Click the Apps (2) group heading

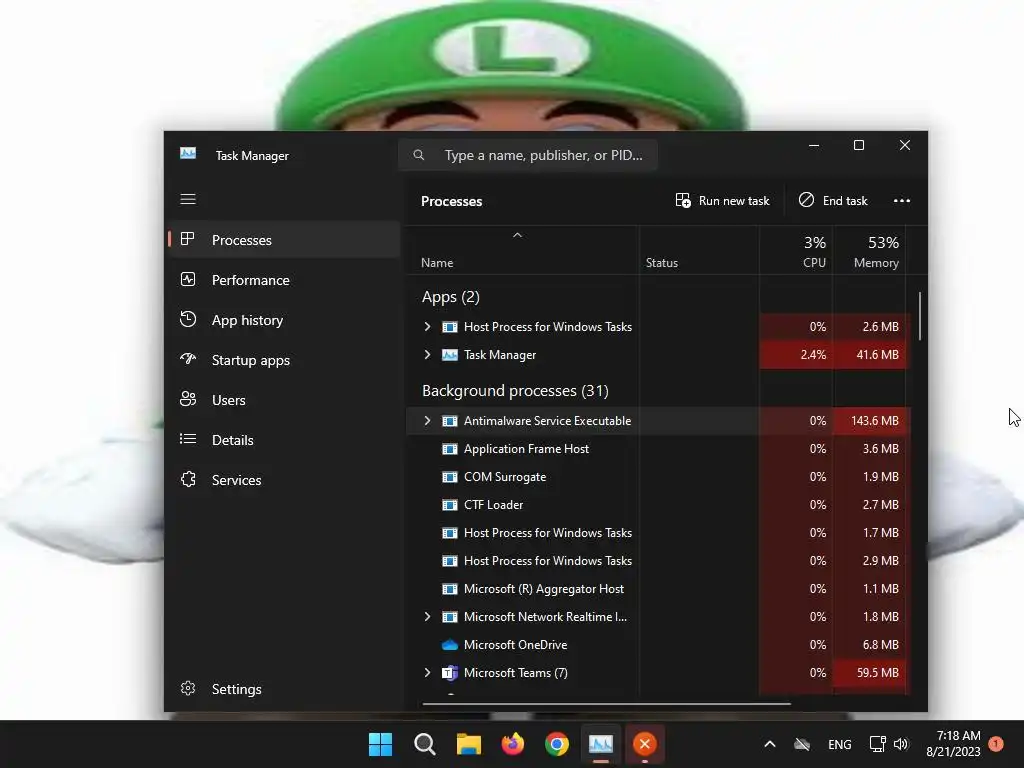click(x=451, y=297)
